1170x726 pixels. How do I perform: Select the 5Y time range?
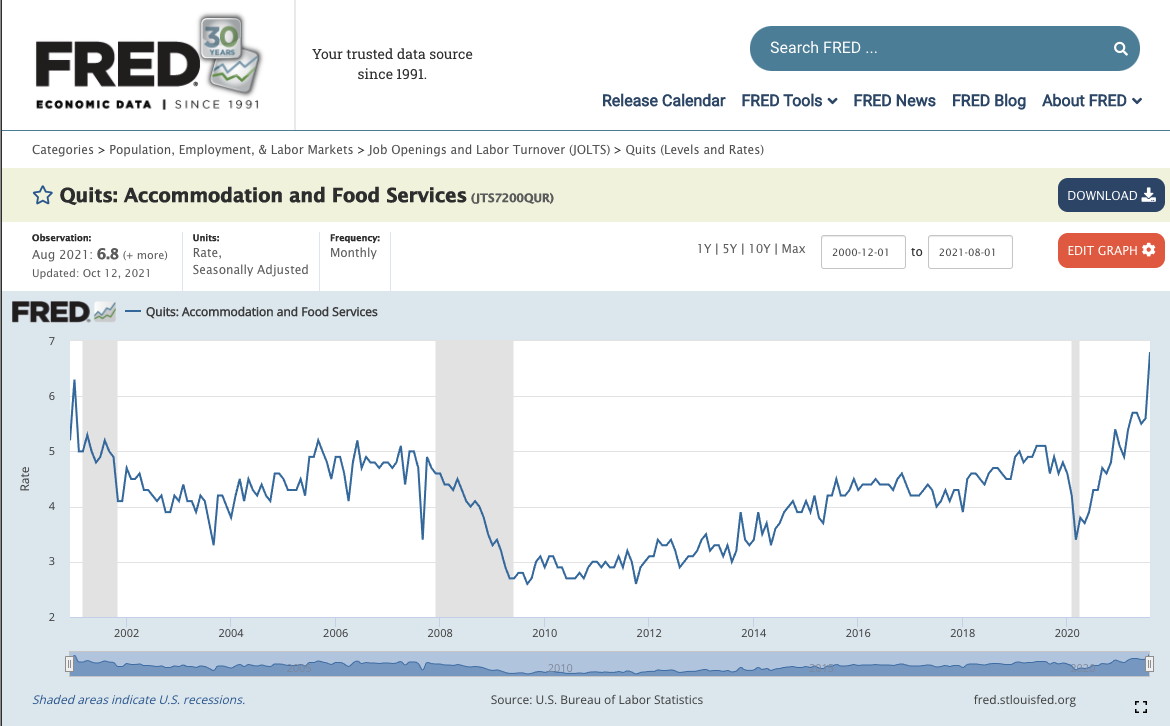(729, 249)
